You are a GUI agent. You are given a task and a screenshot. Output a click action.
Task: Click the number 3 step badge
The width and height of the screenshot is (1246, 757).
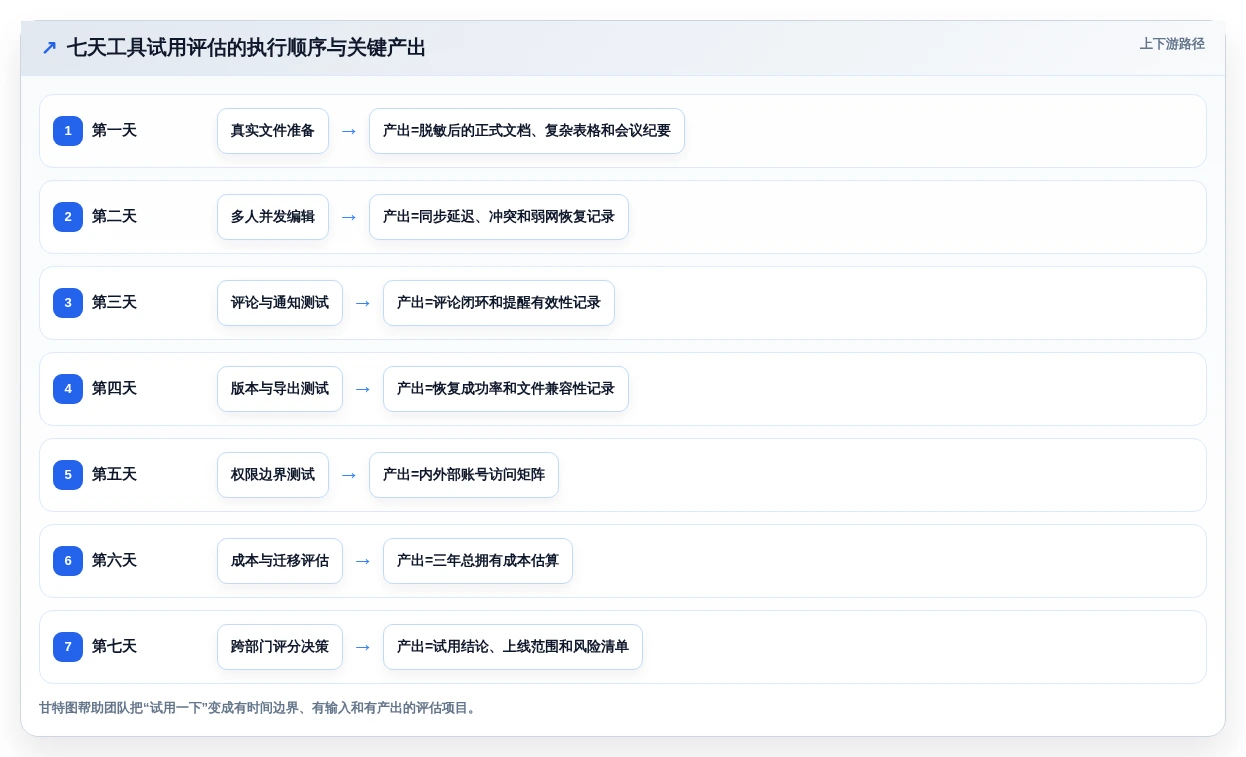click(x=68, y=303)
